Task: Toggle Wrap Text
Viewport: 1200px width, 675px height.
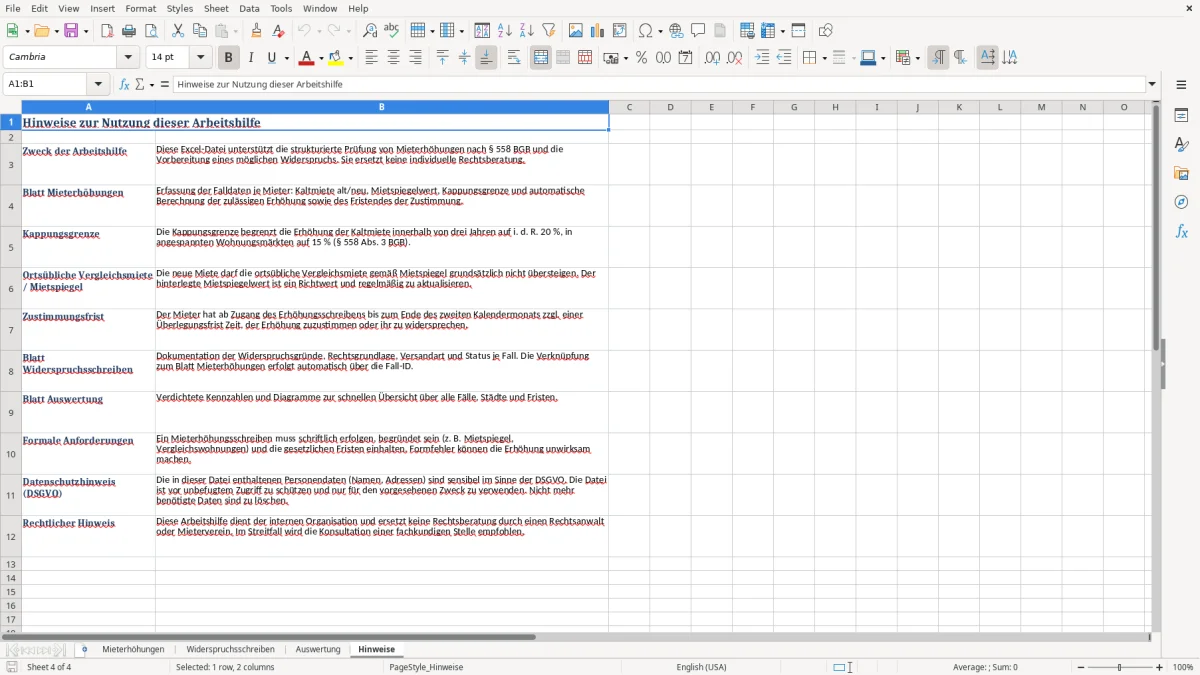Action: (x=514, y=58)
